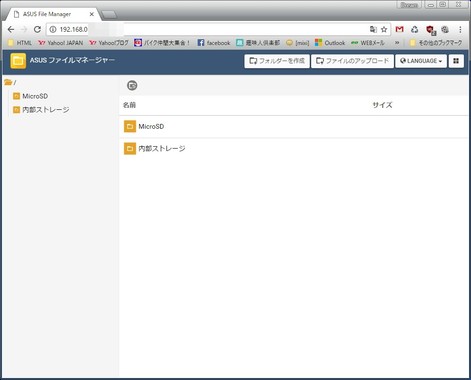Click the green recycle extension icon
Screen dimensions: 471x380
[x=414, y=29]
